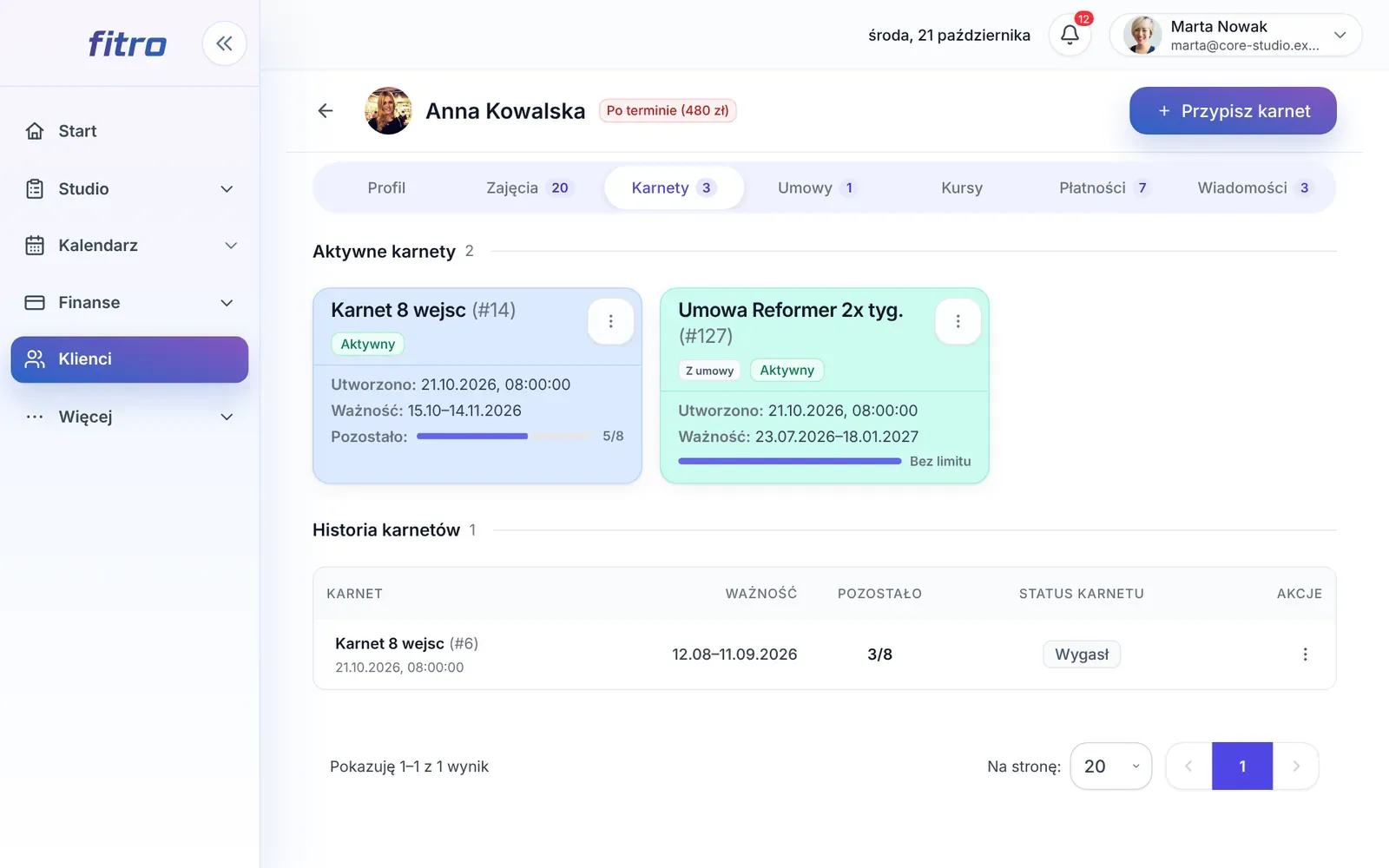Open the Wiadomości tab
Screen dimensions: 1389x868
tap(1254, 187)
